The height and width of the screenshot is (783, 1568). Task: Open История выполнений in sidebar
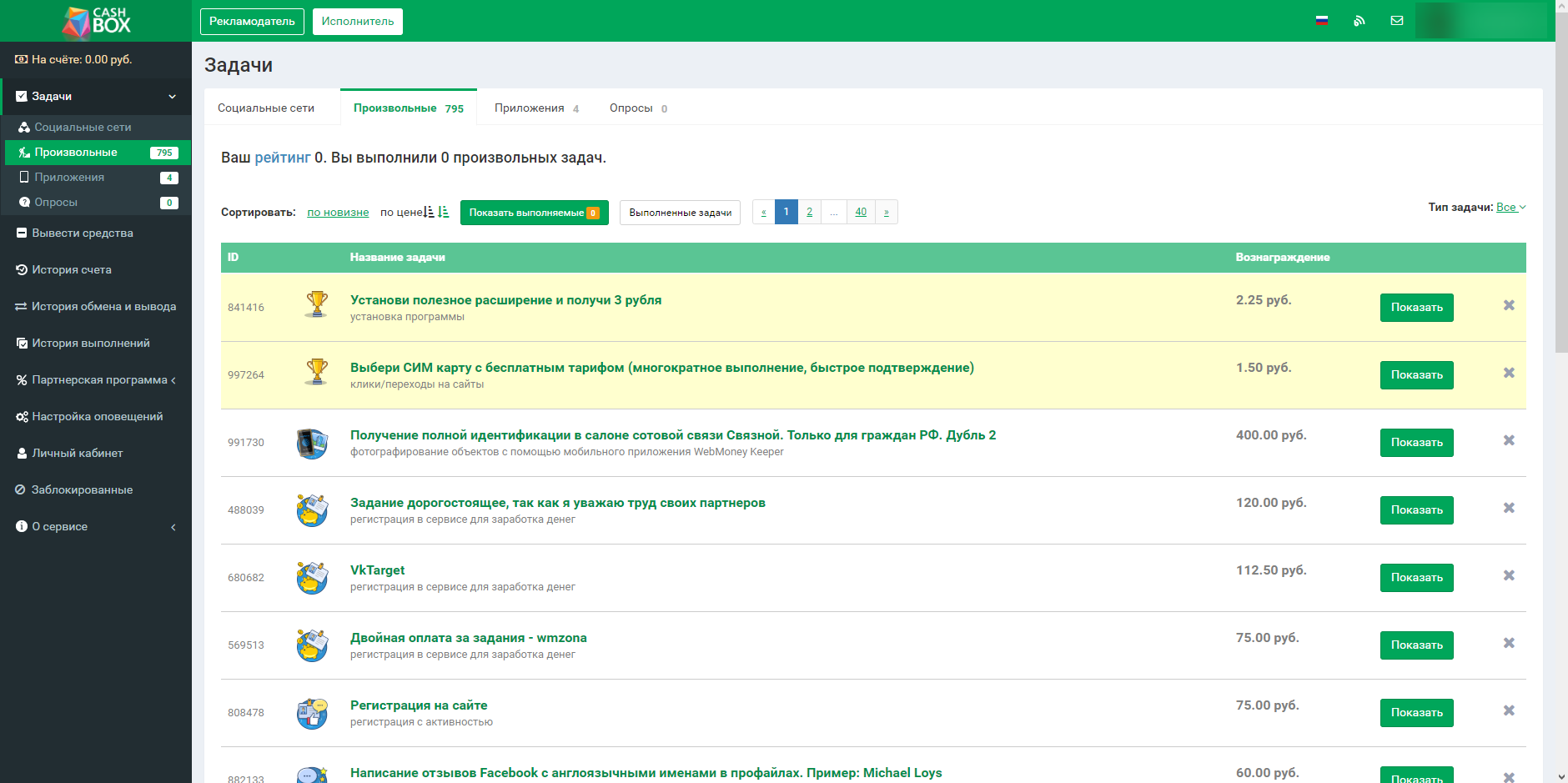click(x=96, y=344)
